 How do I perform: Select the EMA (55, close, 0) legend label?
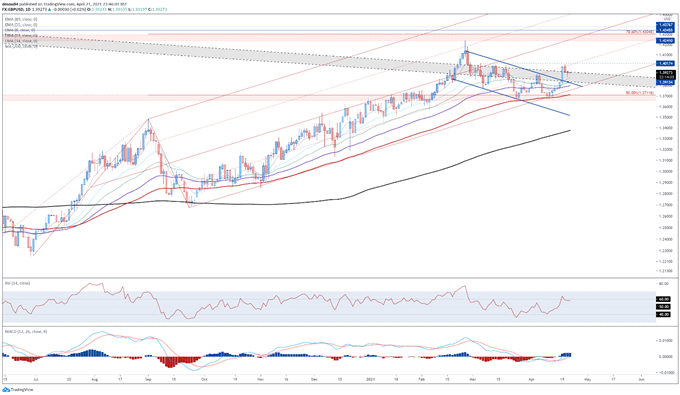pyautogui.click(x=21, y=25)
